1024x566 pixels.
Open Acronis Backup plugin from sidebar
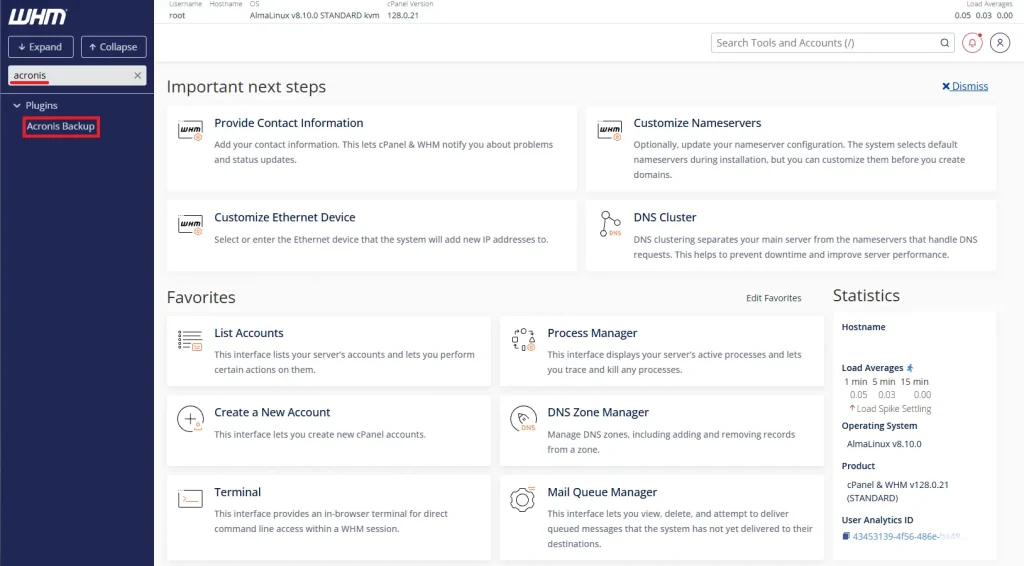click(x=61, y=127)
